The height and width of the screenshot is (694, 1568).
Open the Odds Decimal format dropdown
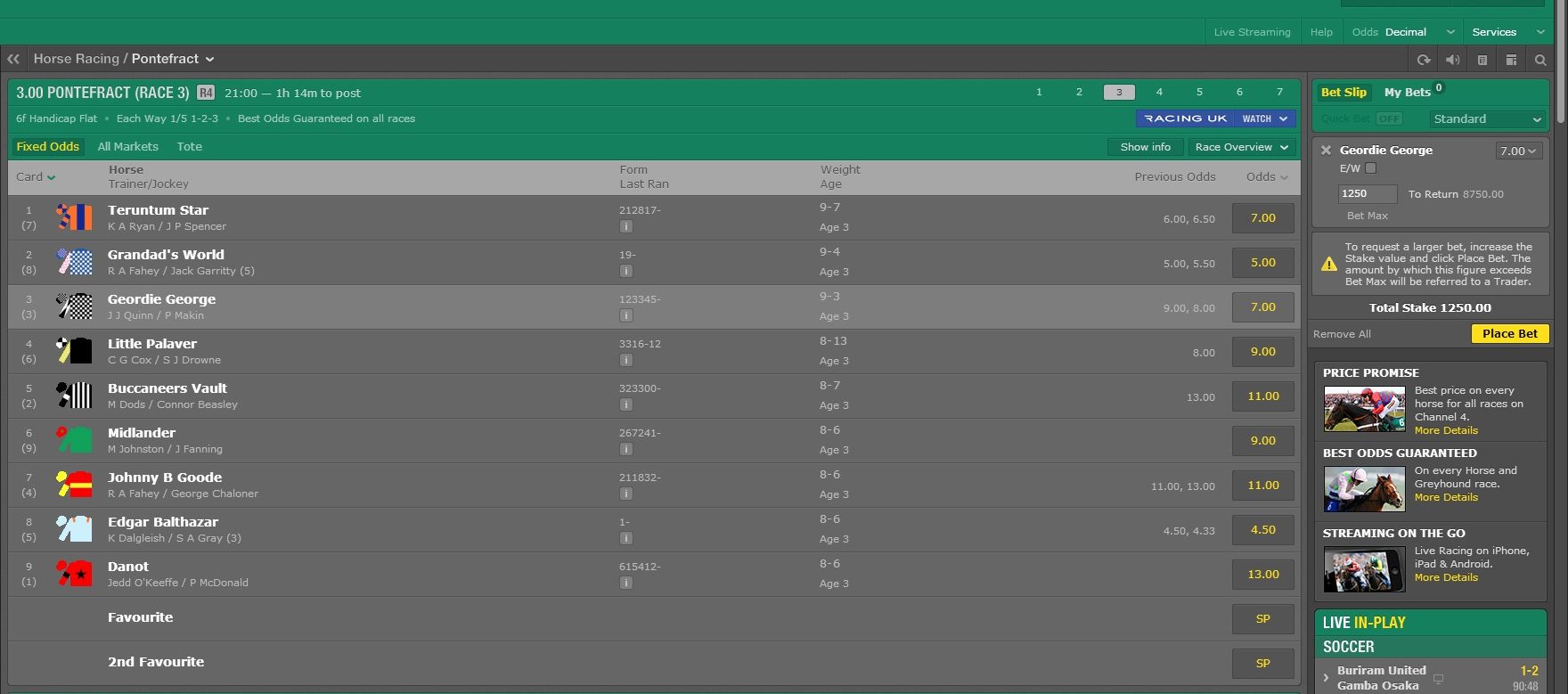(x=1402, y=32)
